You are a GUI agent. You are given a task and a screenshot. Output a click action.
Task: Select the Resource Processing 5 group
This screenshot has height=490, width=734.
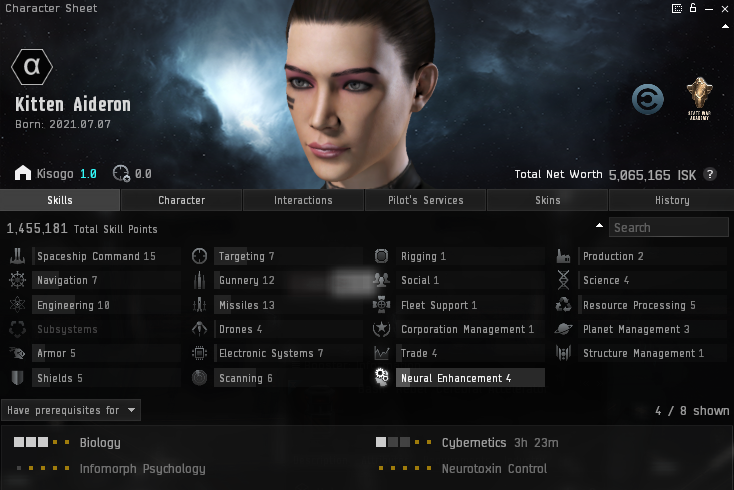[x=653, y=305]
